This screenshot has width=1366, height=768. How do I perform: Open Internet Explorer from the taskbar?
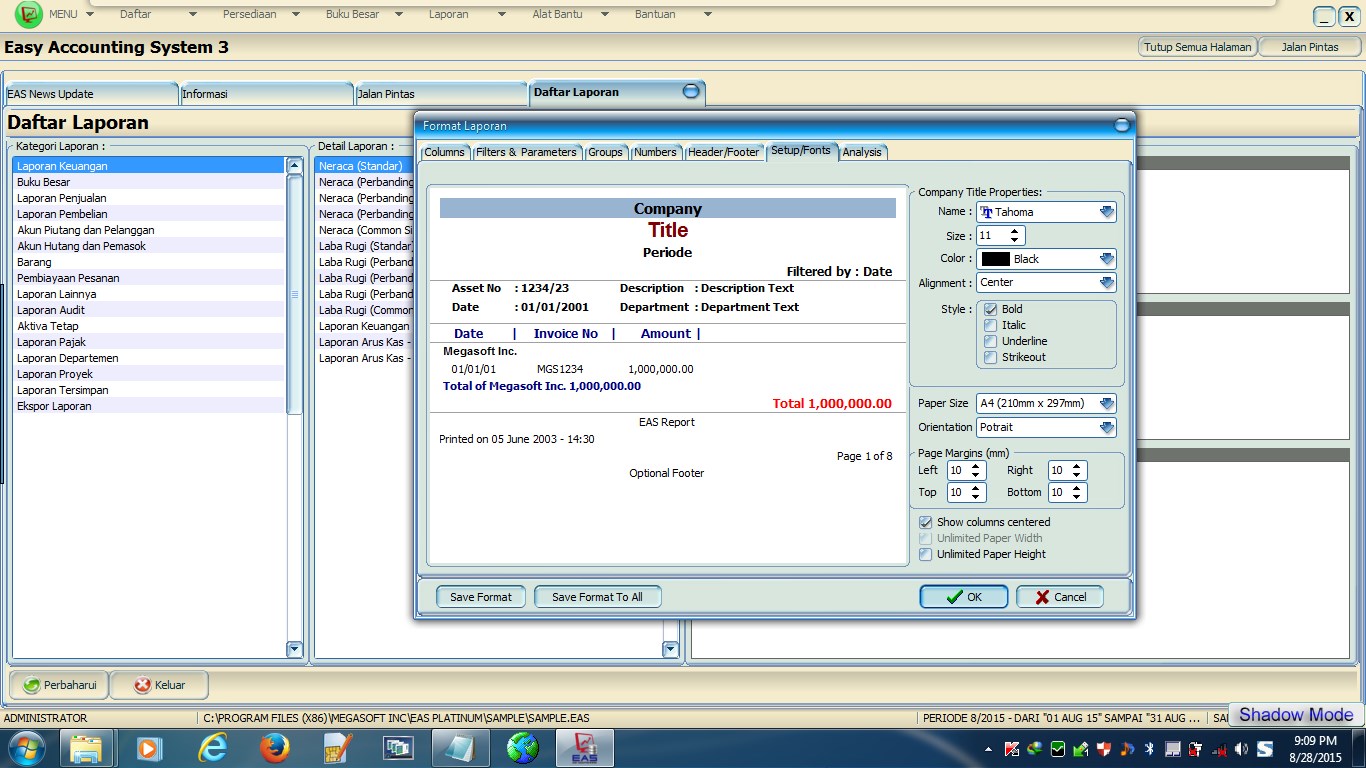coord(212,748)
